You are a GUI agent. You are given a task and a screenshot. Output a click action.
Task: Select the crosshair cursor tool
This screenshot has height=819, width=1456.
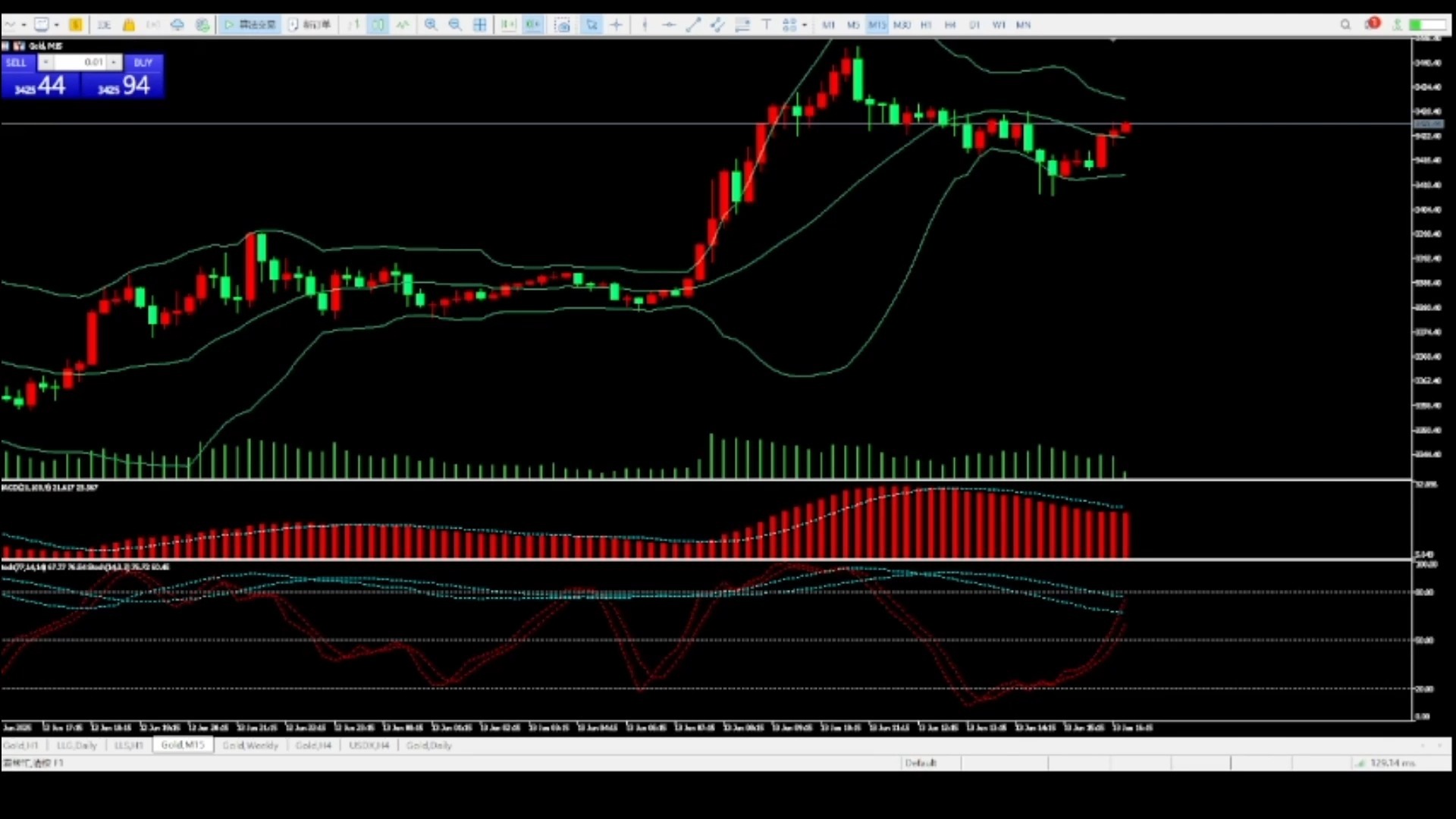[616, 25]
